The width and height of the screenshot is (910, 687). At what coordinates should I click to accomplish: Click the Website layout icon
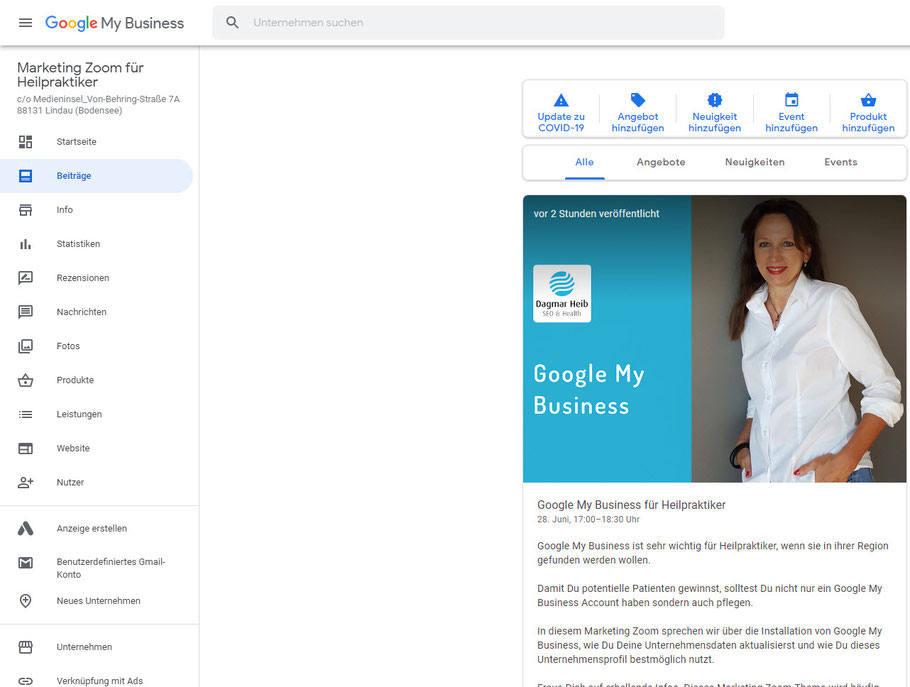point(26,449)
